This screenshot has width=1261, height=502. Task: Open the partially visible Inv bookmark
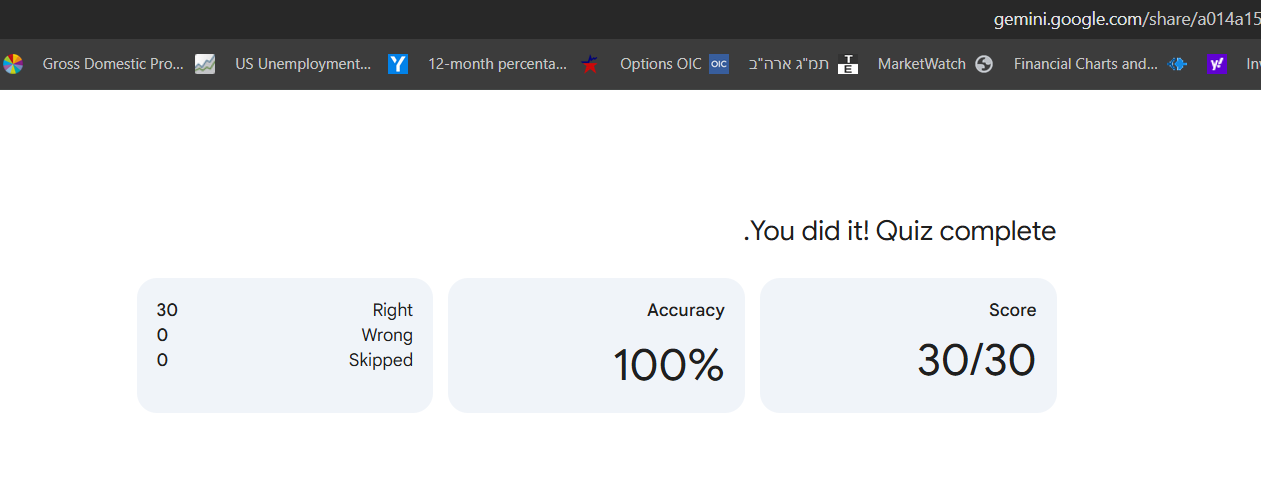tap(1252, 64)
